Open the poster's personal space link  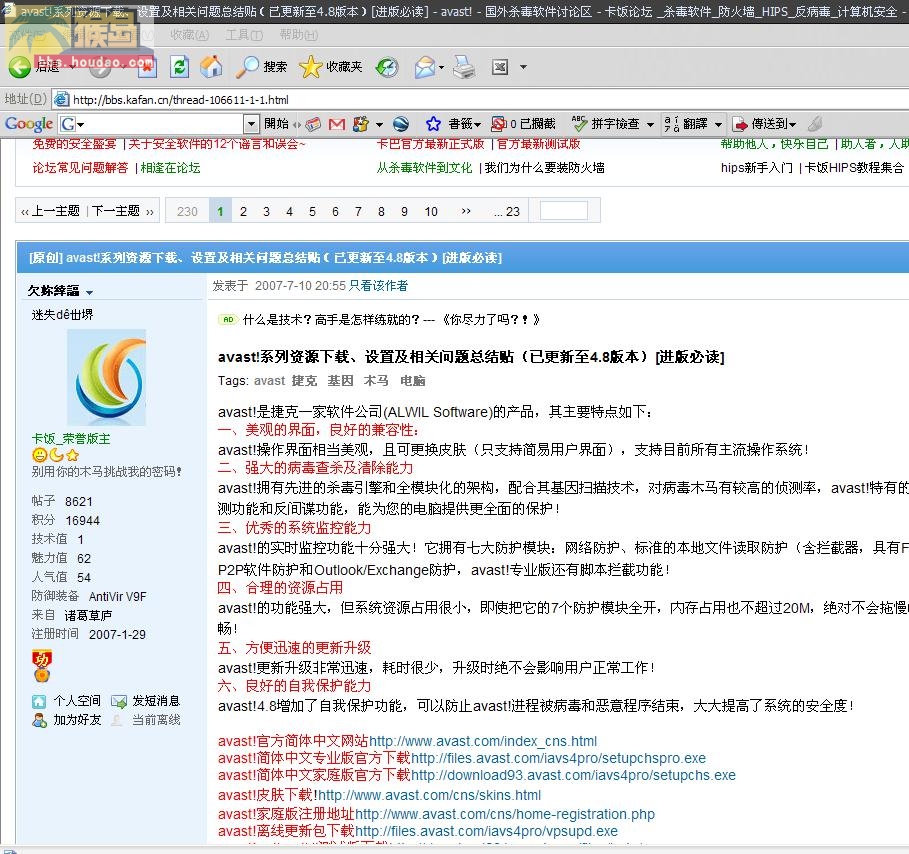point(77,701)
